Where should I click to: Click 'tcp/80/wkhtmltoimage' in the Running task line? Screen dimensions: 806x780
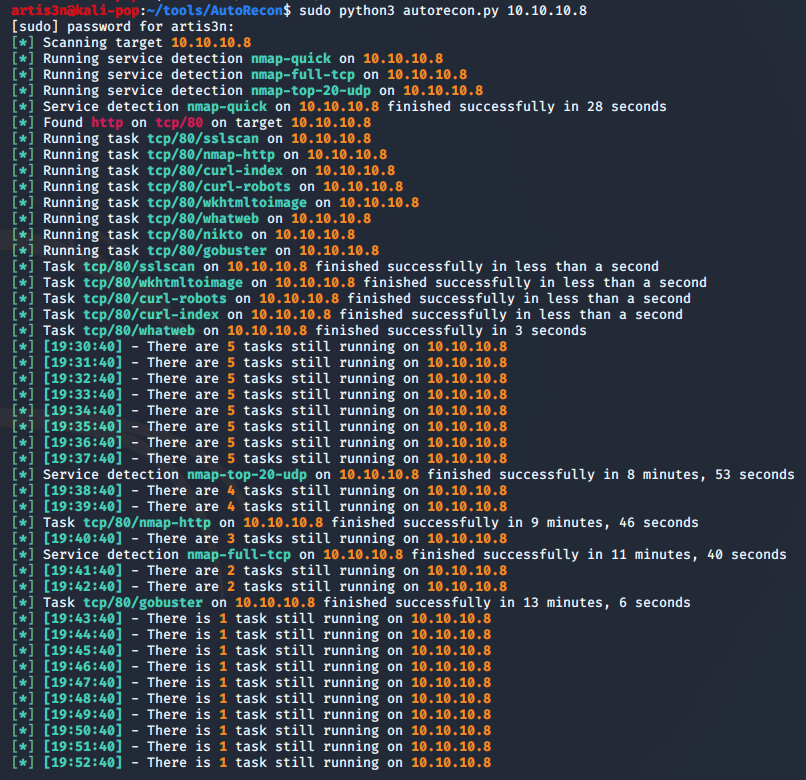pyautogui.click(x=227, y=202)
